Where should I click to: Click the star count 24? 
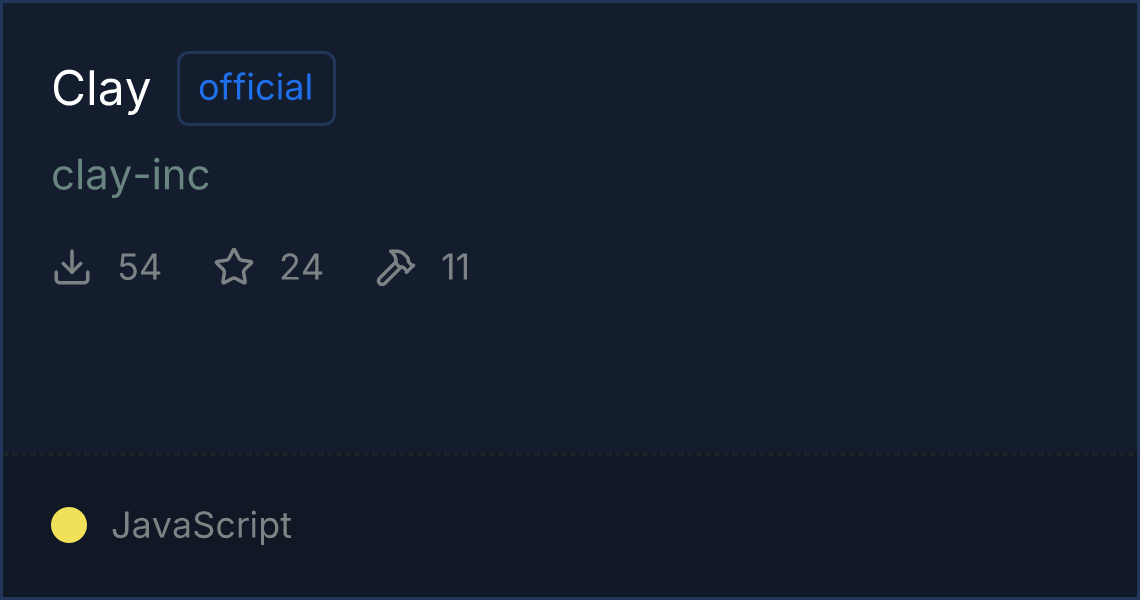[x=301, y=268]
